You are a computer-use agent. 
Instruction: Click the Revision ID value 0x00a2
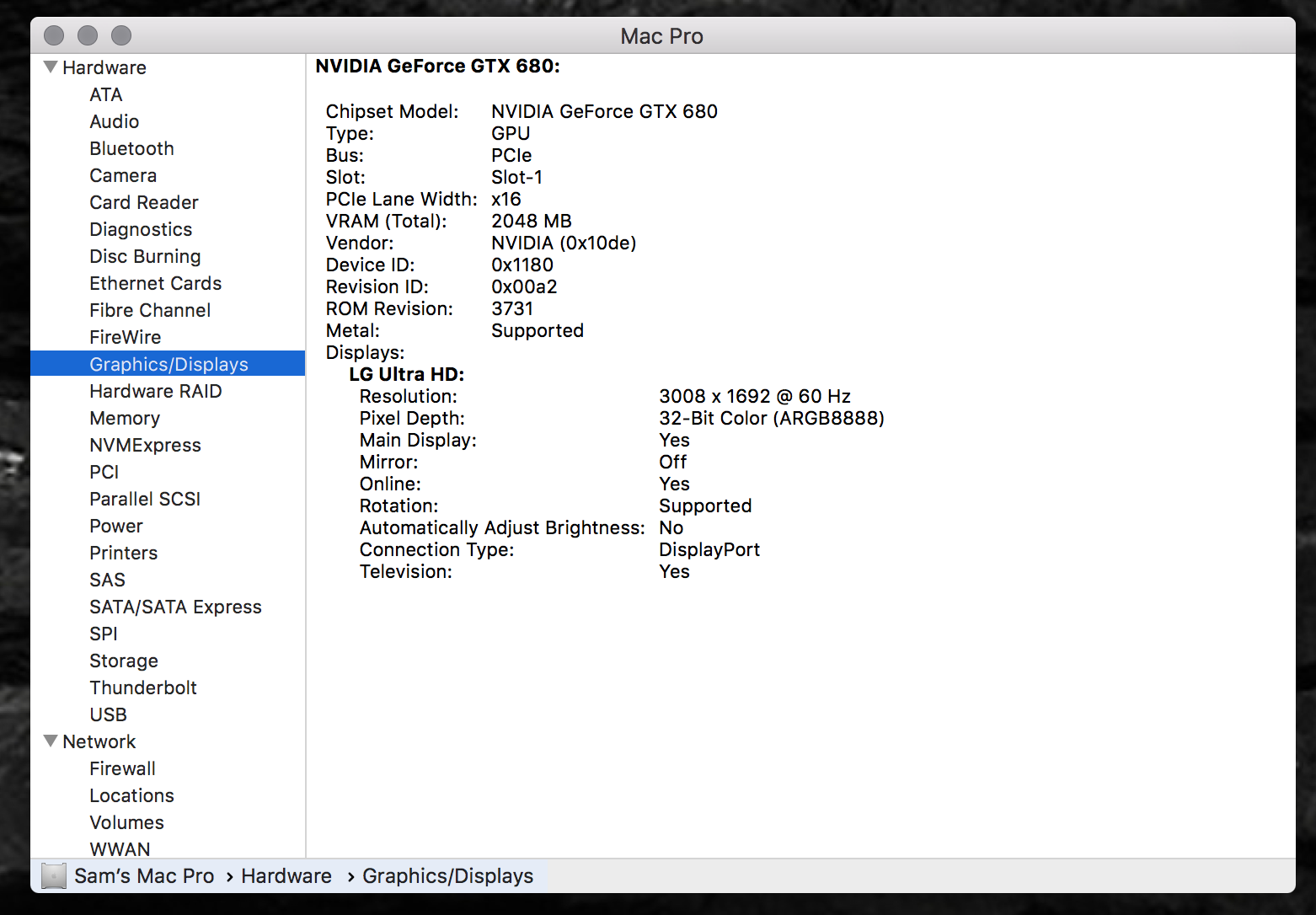click(524, 286)
